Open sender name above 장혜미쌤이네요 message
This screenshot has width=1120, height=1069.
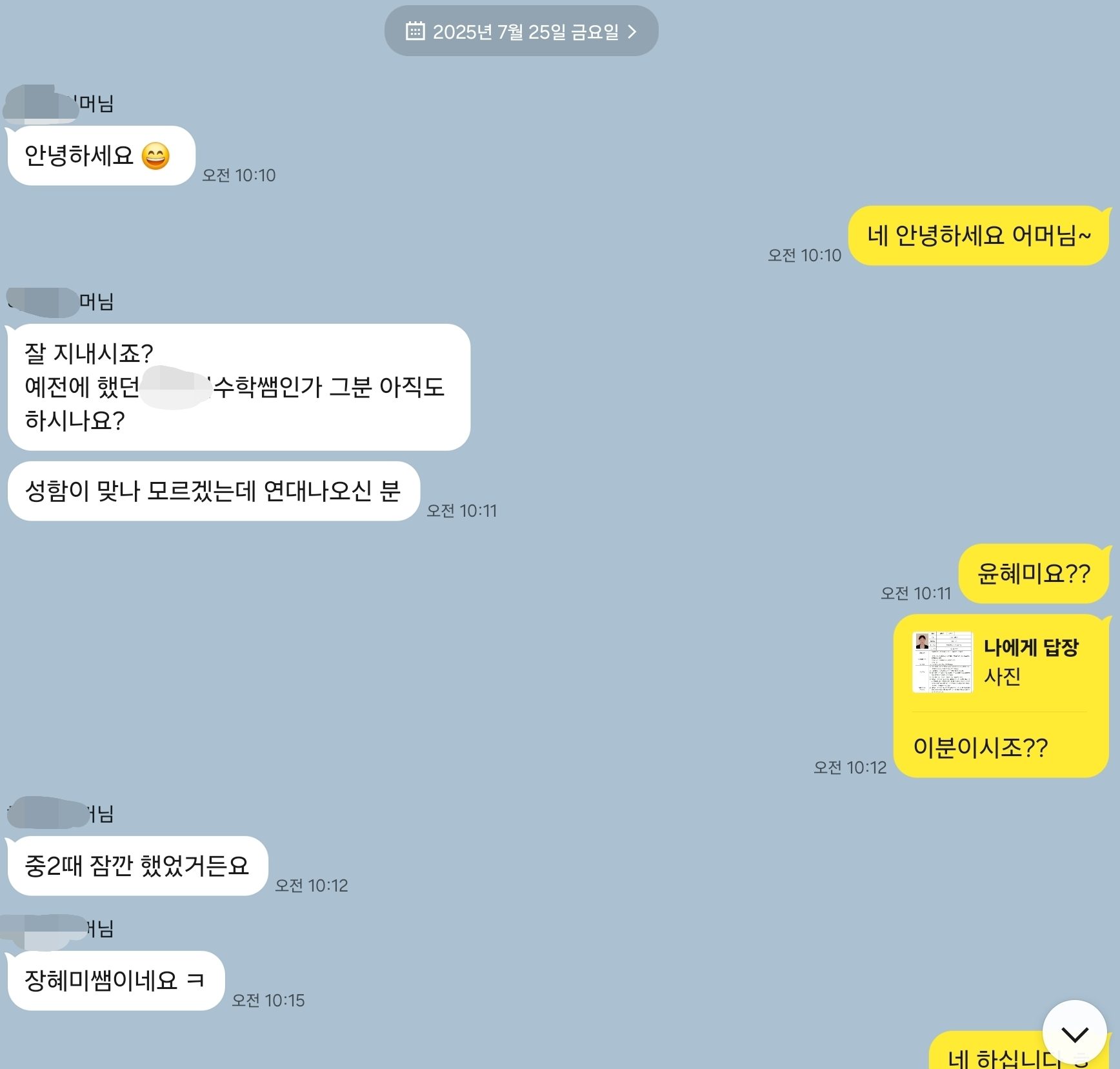pos(58,929)
